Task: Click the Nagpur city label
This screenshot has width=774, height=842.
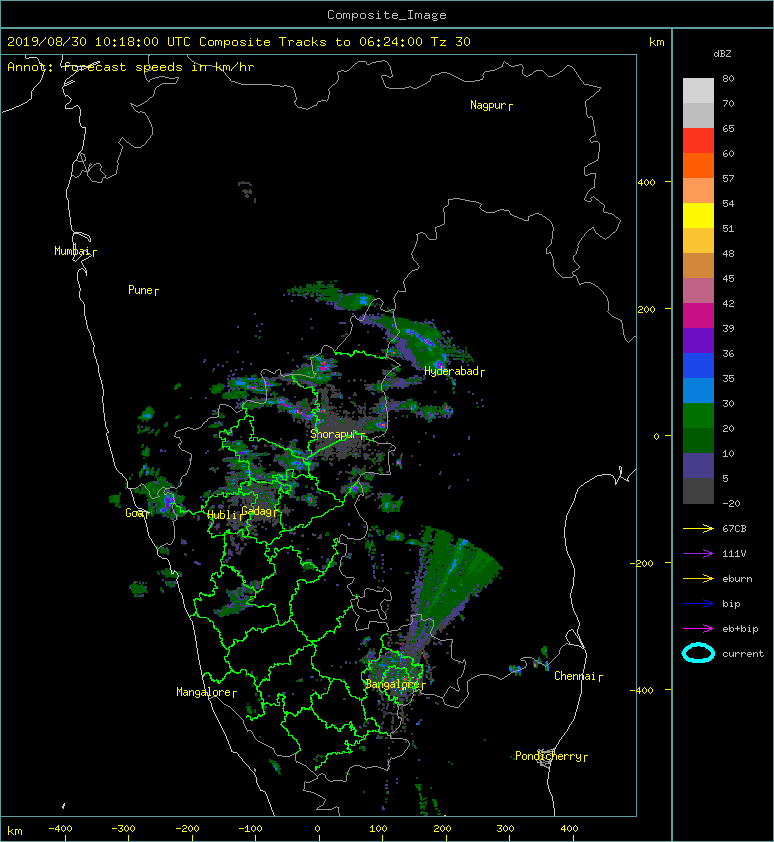Action: coord(488,105)
